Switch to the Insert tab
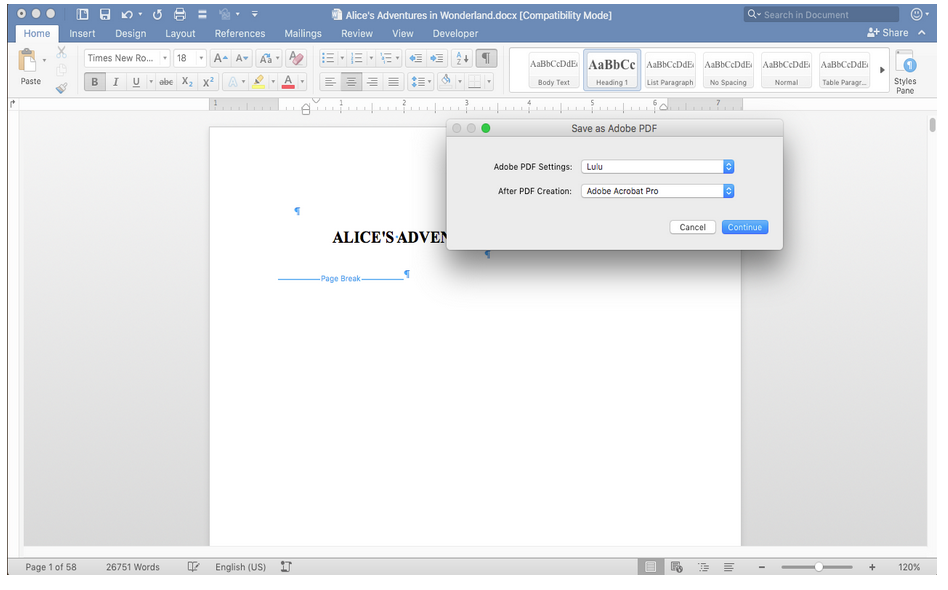The width and height of the screenshot is (948, 590). coord(82,34)
